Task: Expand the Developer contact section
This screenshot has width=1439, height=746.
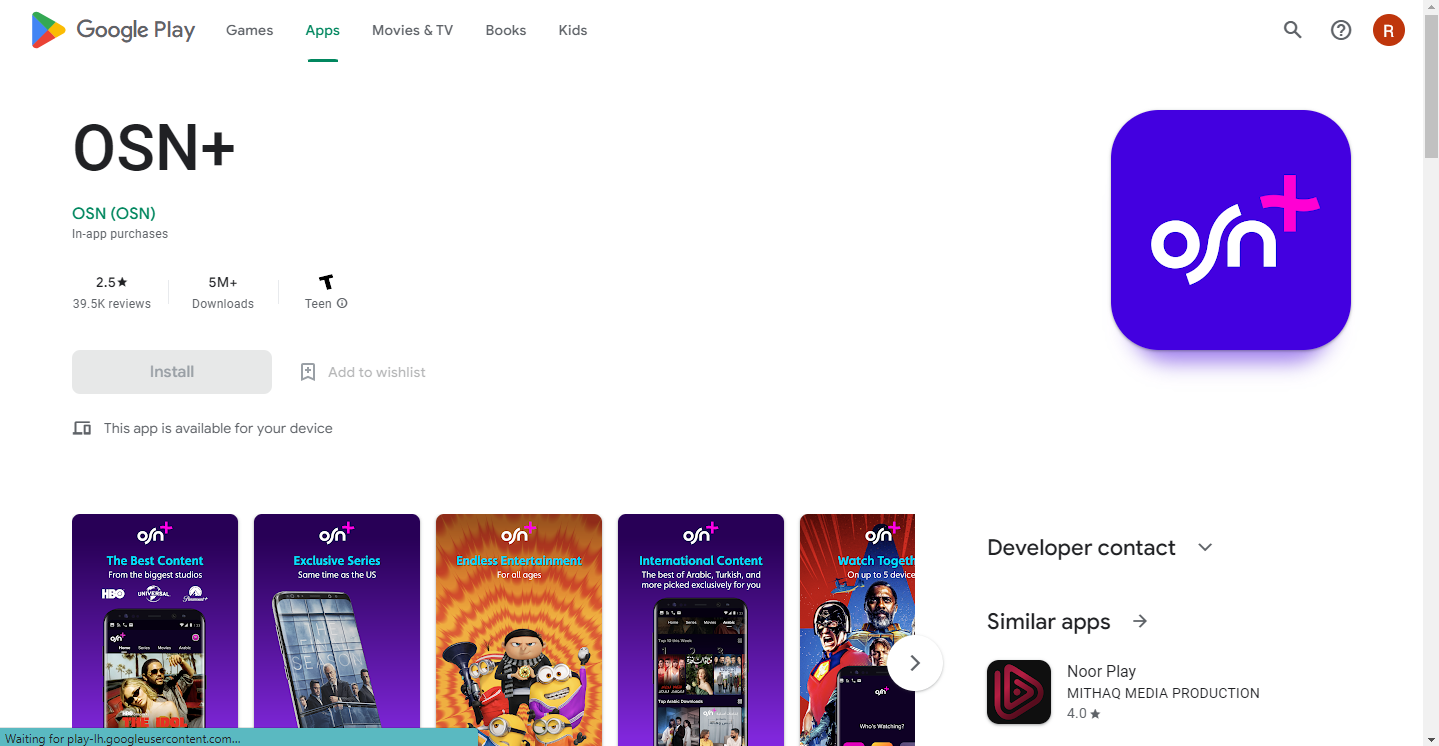Action: click(1205, 547)
